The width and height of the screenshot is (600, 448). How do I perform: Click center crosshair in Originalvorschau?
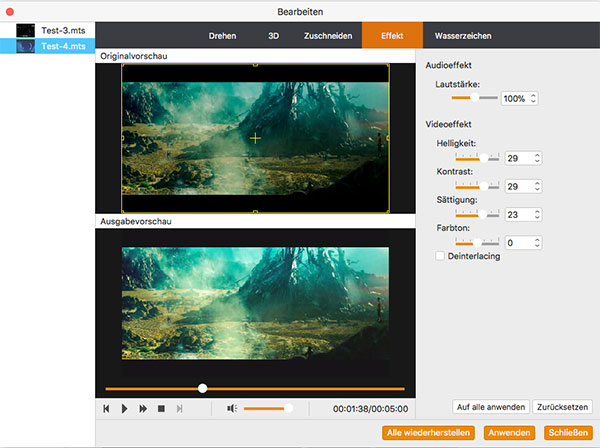(x=255, y=138)
